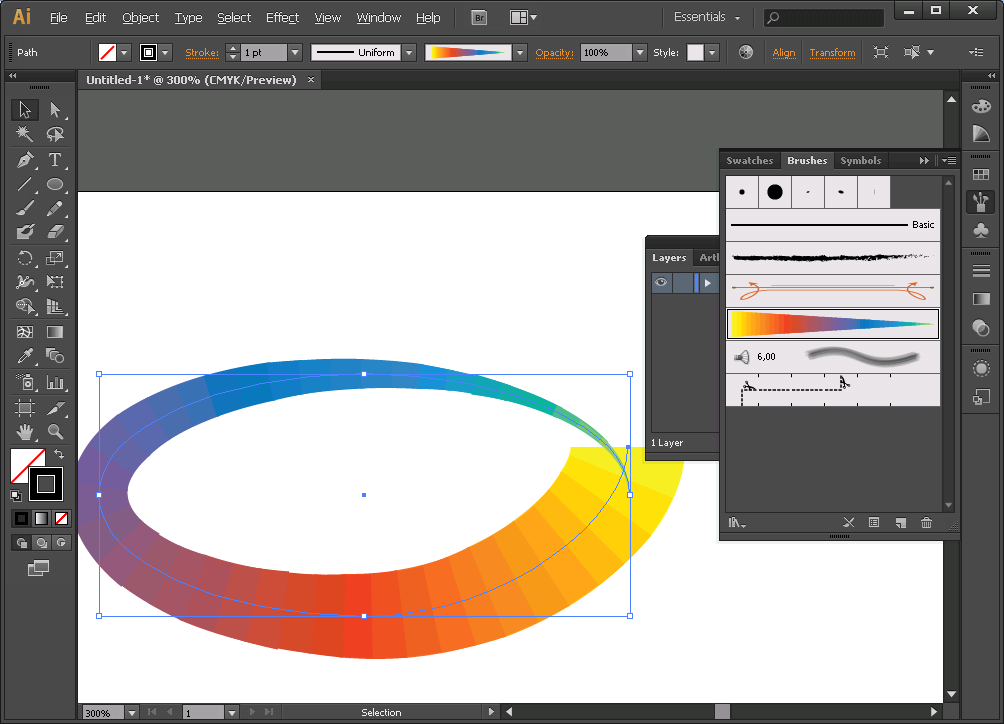This screenshot has height=724, width=1004.
Task: Pick the Magic Wand tool
Action: [x=24, y=134]
